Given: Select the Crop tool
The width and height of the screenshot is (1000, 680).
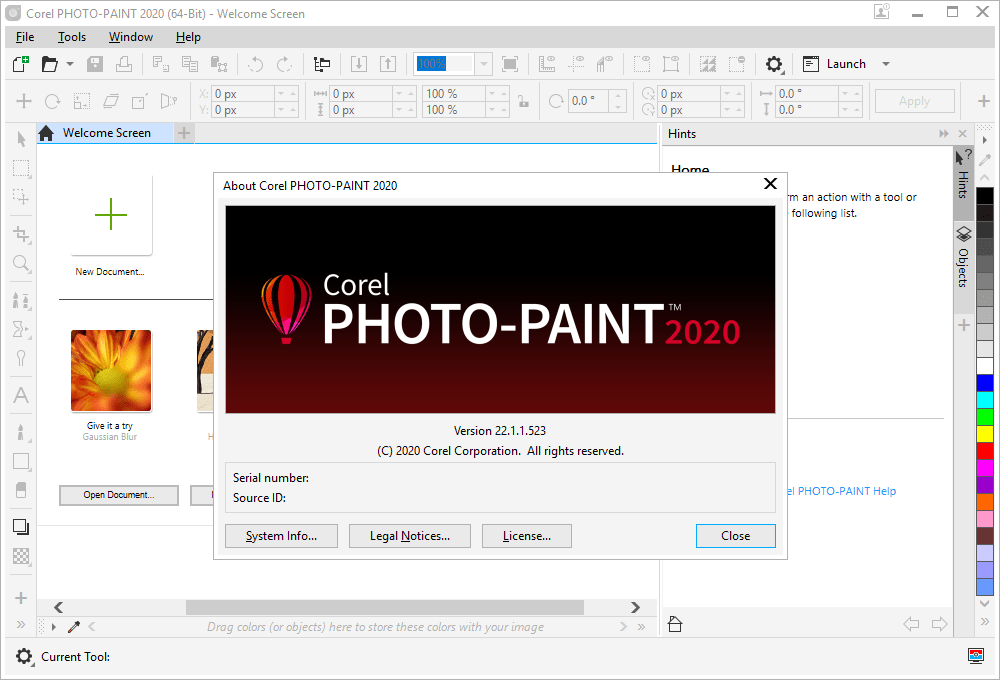Looking at the screenshot, I should click(x=21, y=235).
